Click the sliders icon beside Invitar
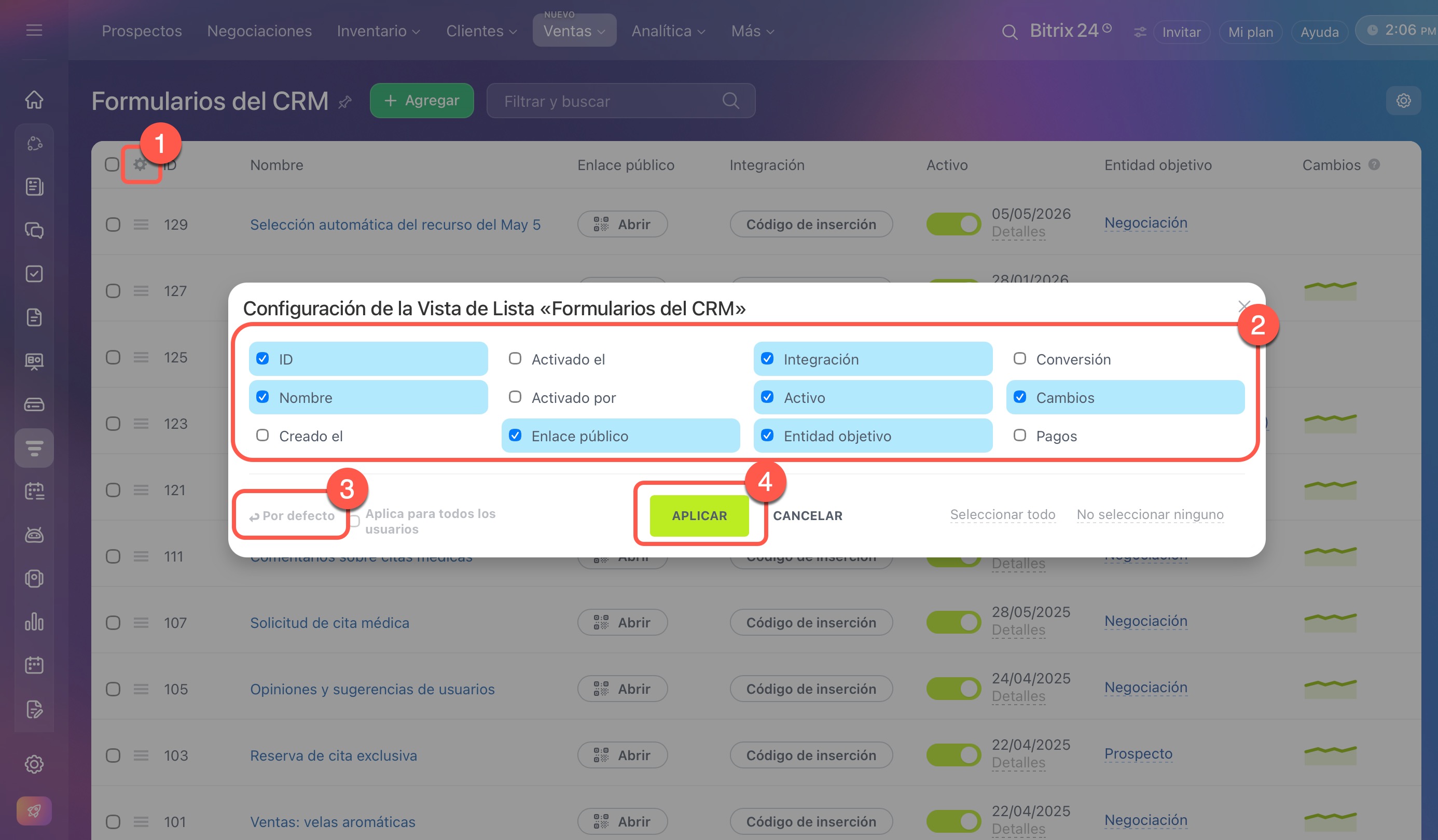 click(1140, 33)
